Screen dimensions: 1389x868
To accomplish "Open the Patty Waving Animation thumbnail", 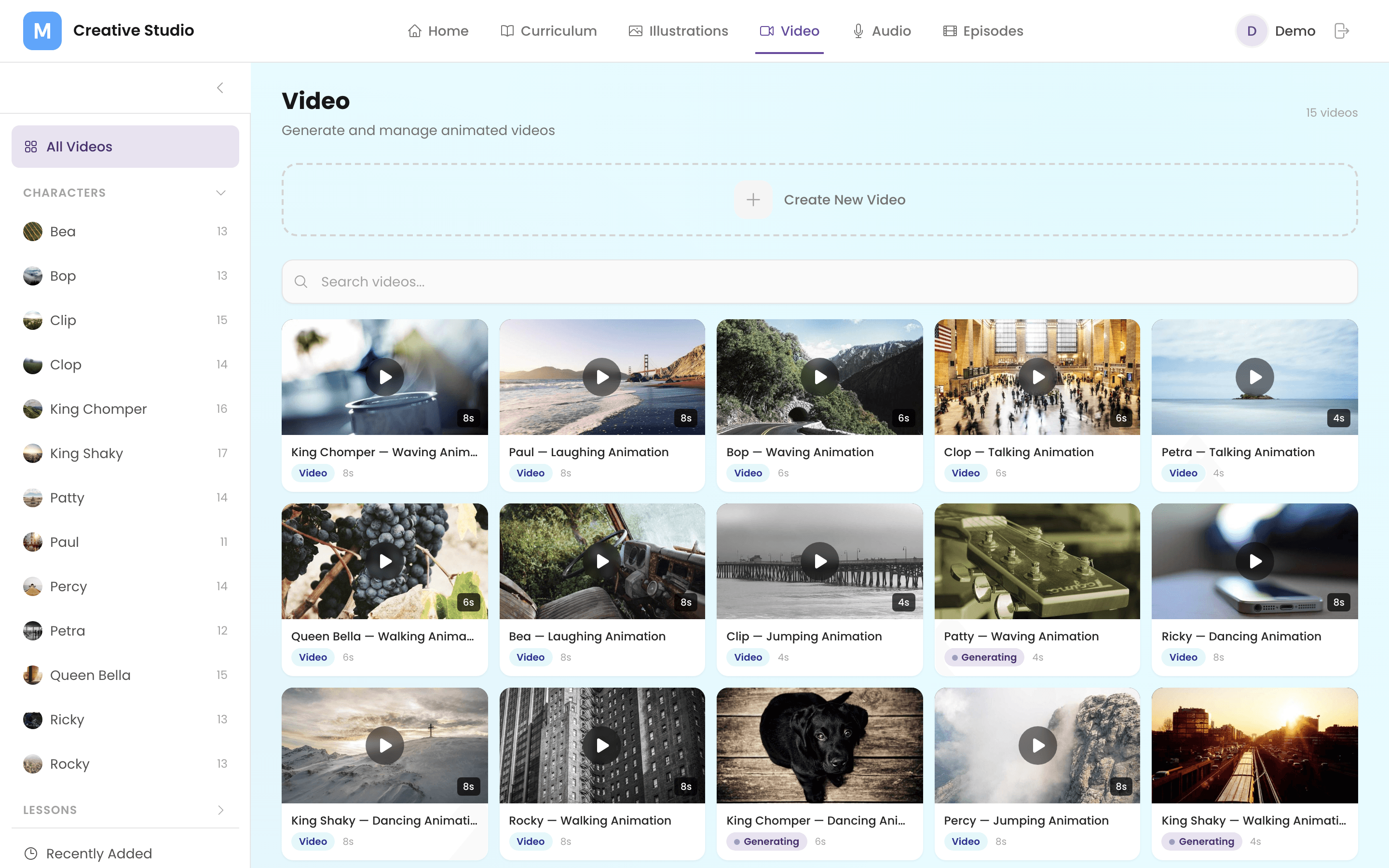I will (x=1037, y=561).
